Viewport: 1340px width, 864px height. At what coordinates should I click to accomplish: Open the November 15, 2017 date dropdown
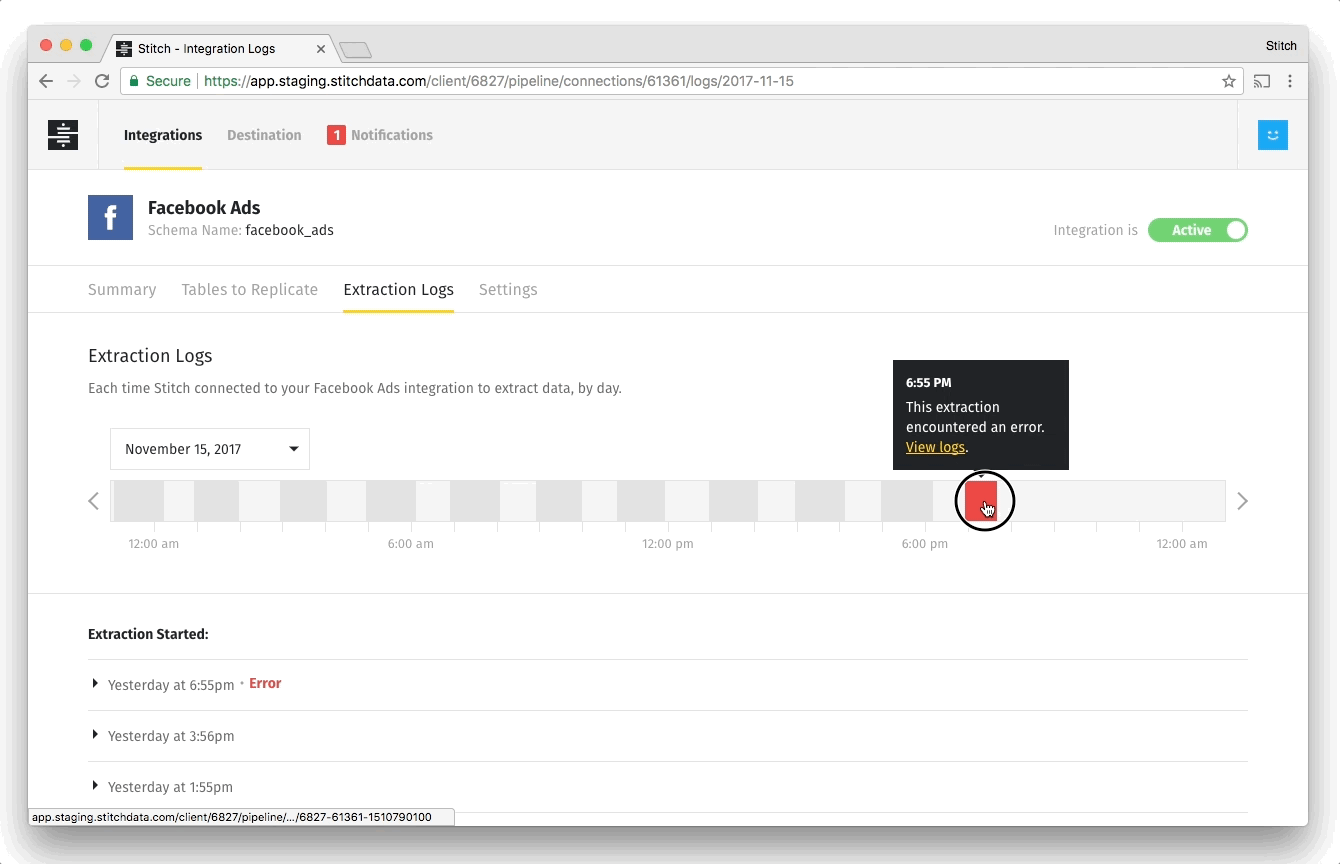(x=210, y=449)
